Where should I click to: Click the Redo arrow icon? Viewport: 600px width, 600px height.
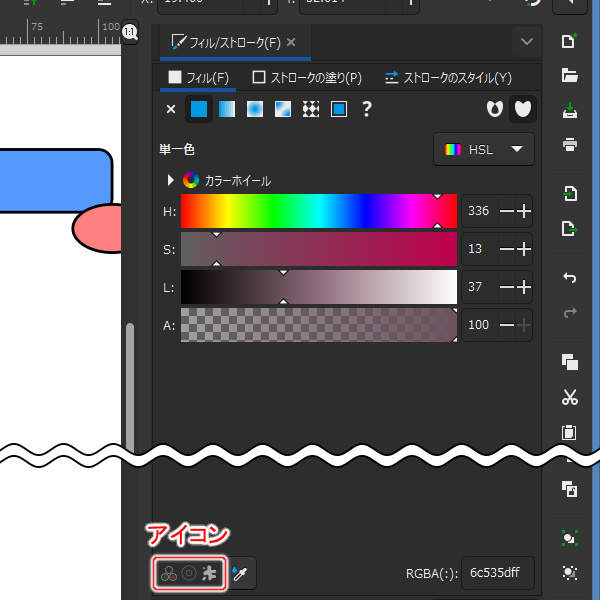[570, 313]
